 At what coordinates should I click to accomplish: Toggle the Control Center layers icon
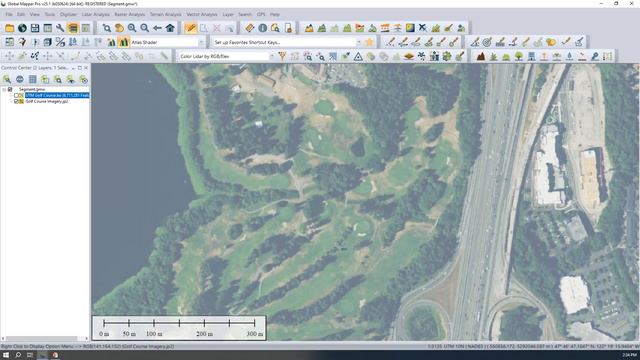click(x=73, y=28)
